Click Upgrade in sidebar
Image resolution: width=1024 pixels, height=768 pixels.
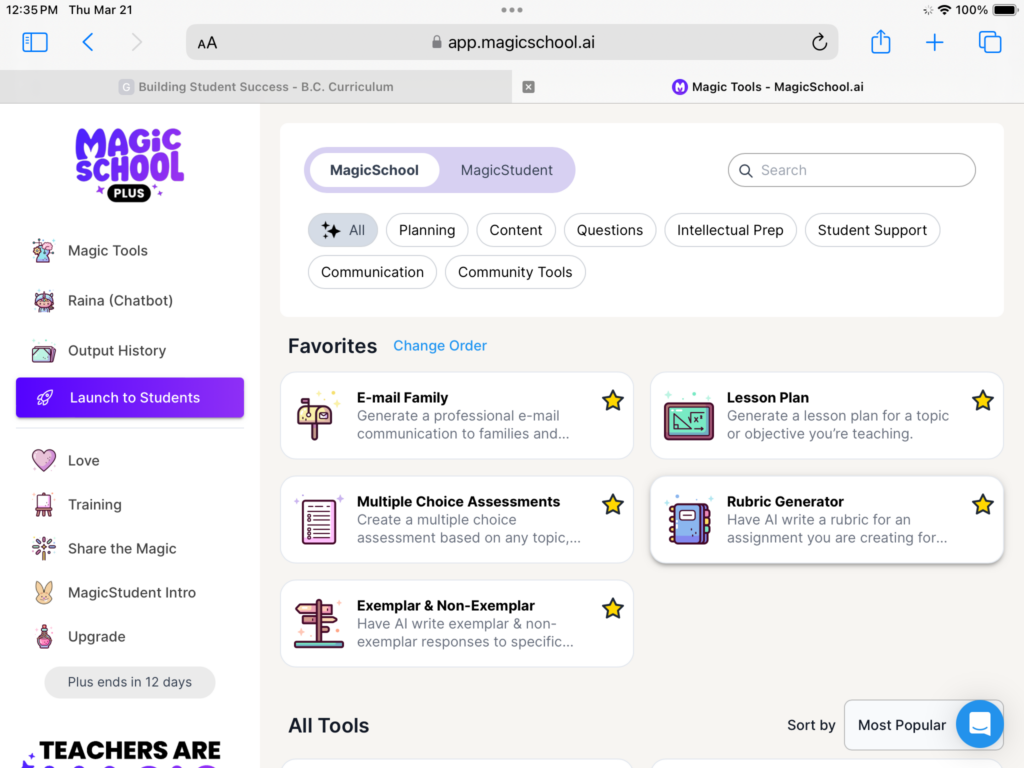[x=130, y=636]
